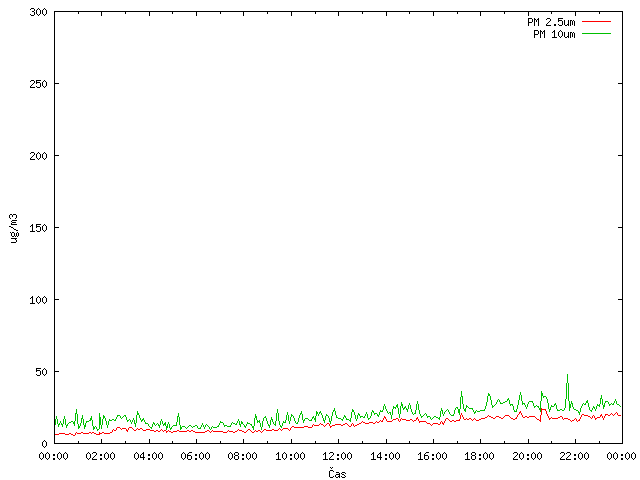640x480 pixels.
Task: Click the 150 y-axis value
Action: pyautogui.click(x=38, y=228)
